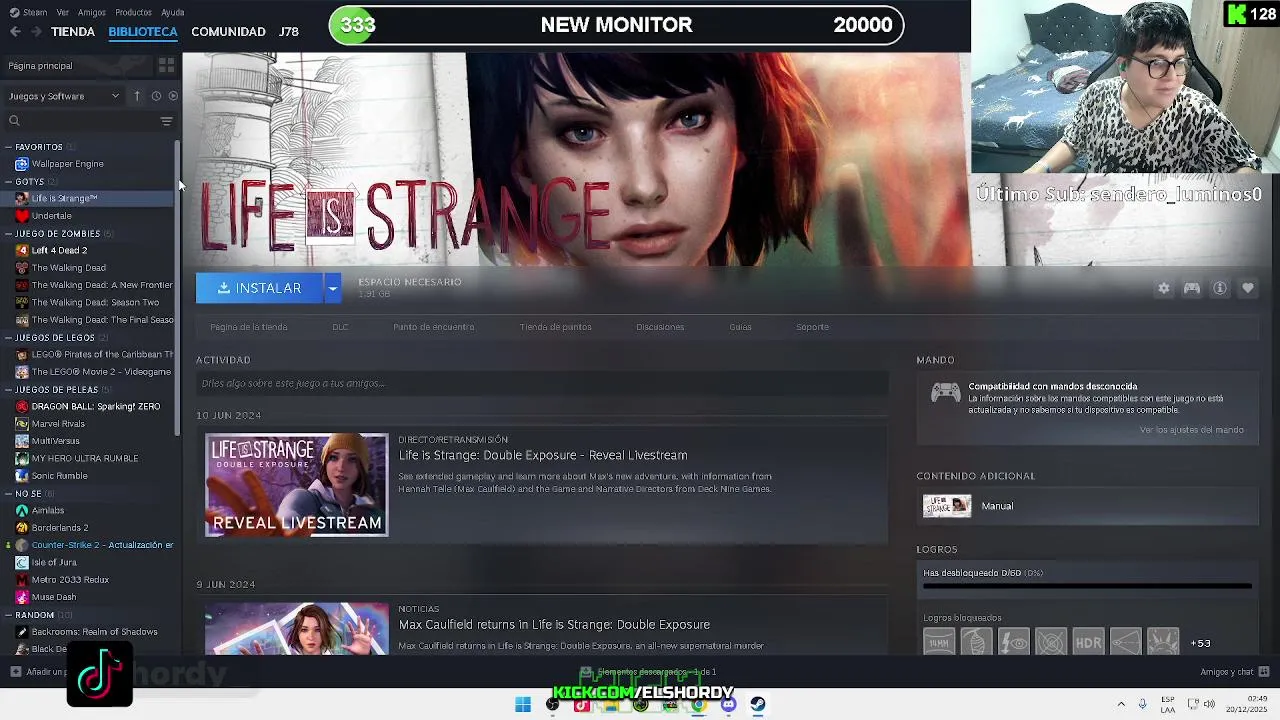Open Punto de encuentro link

point(433,327)
